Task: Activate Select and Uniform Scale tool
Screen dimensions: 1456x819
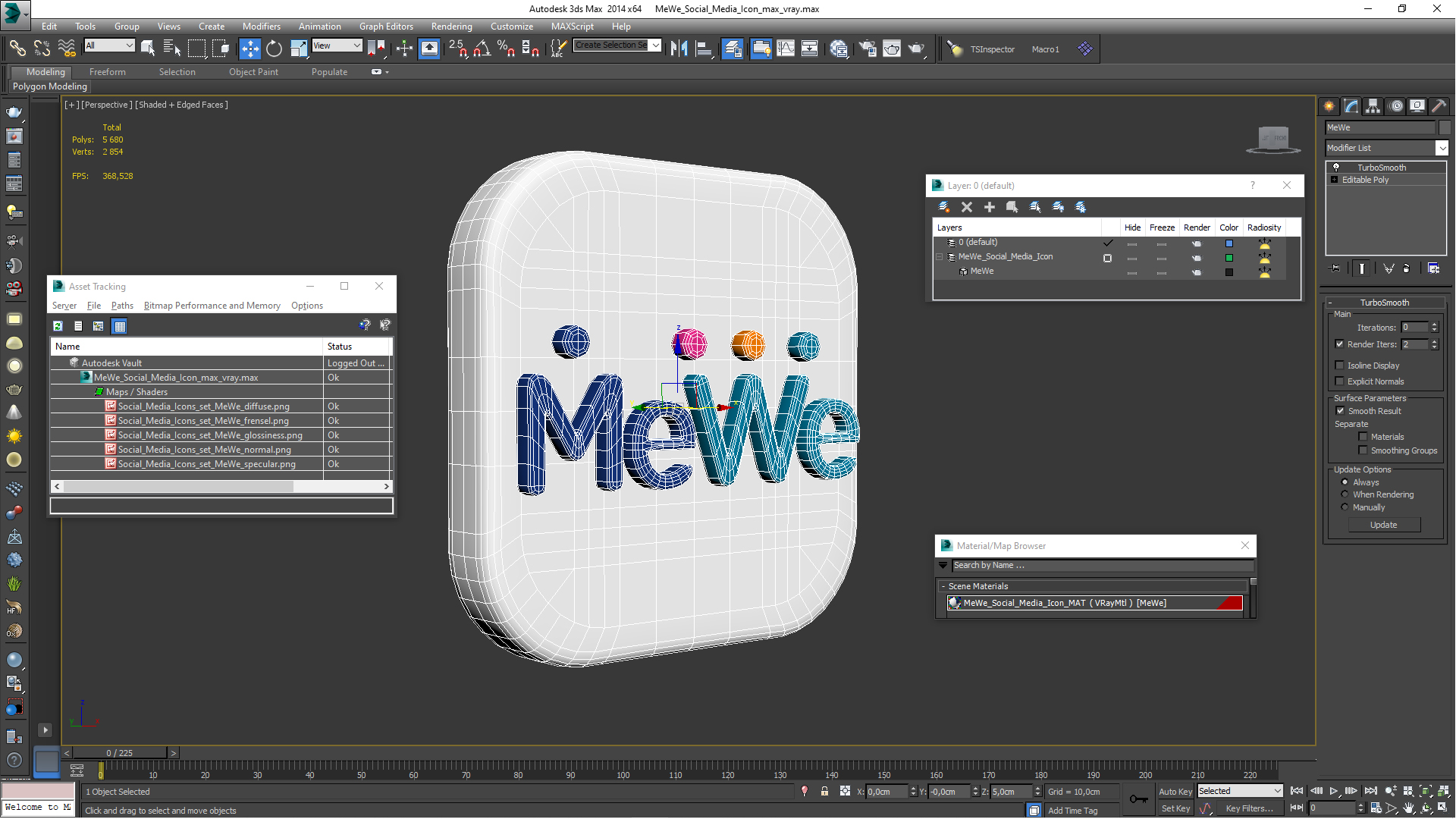Action: pyautogui.click(x=299, y=49)
